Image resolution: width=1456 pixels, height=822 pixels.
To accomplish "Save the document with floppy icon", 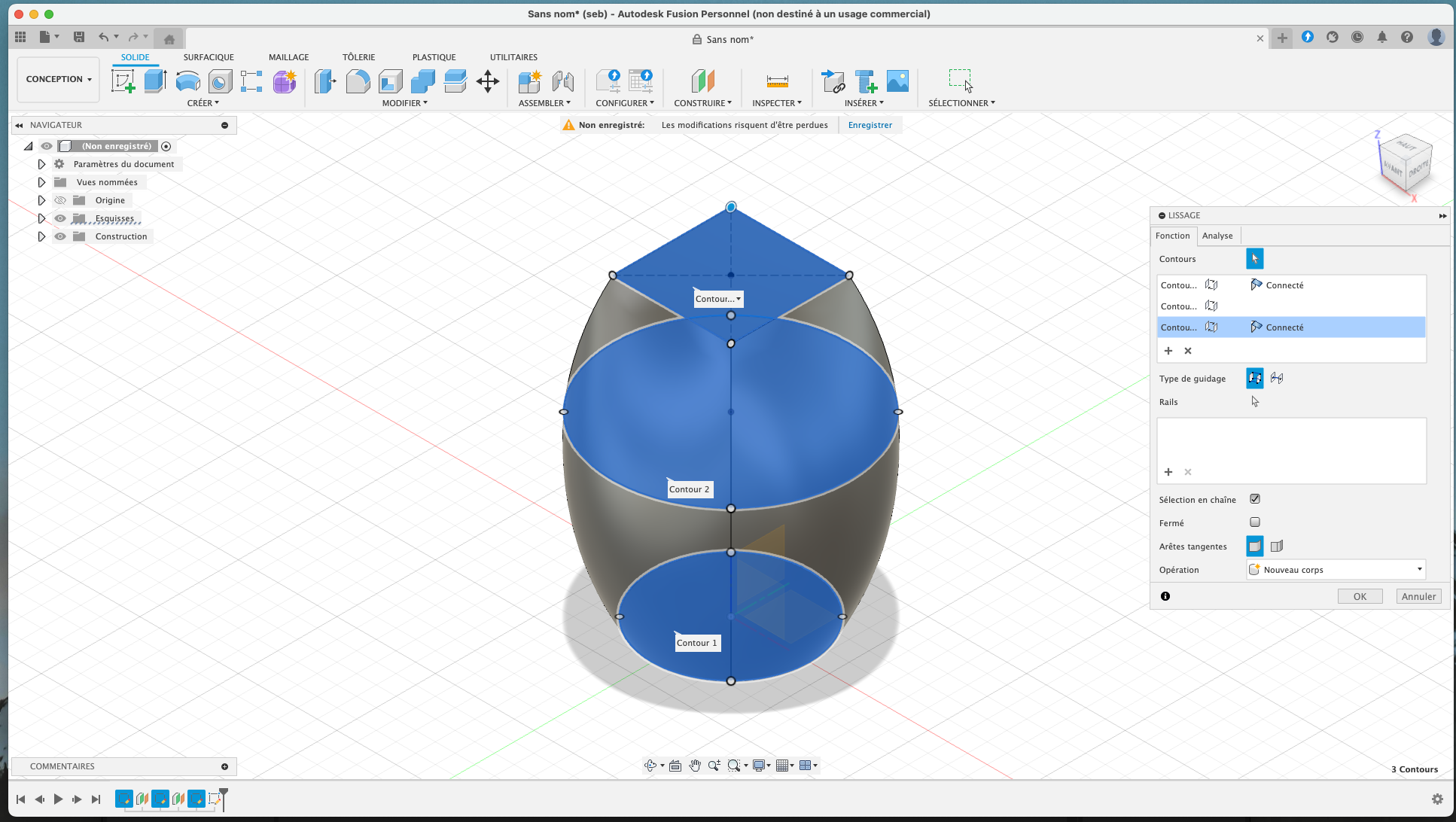I will tap(78, 37).
